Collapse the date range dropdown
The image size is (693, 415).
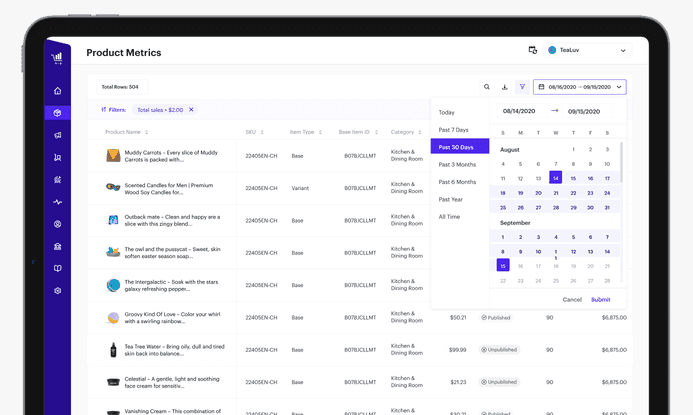619,87
